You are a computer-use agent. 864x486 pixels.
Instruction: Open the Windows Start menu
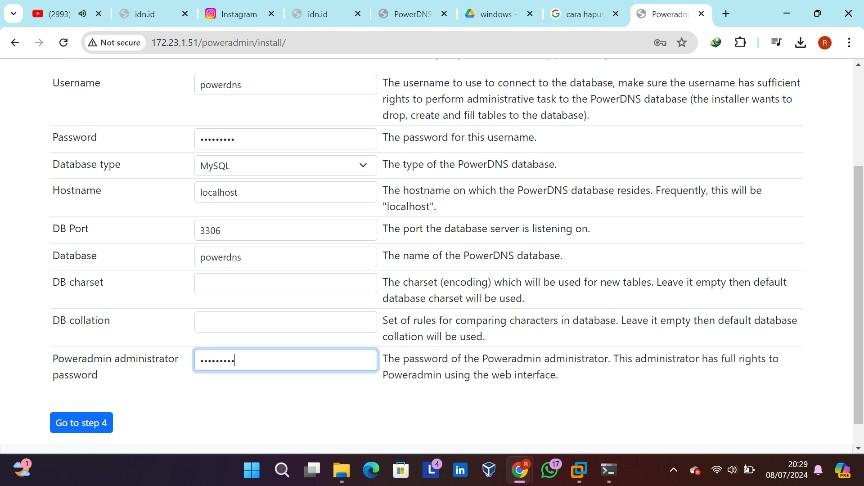pyautogui.click(x=252, y=470)
